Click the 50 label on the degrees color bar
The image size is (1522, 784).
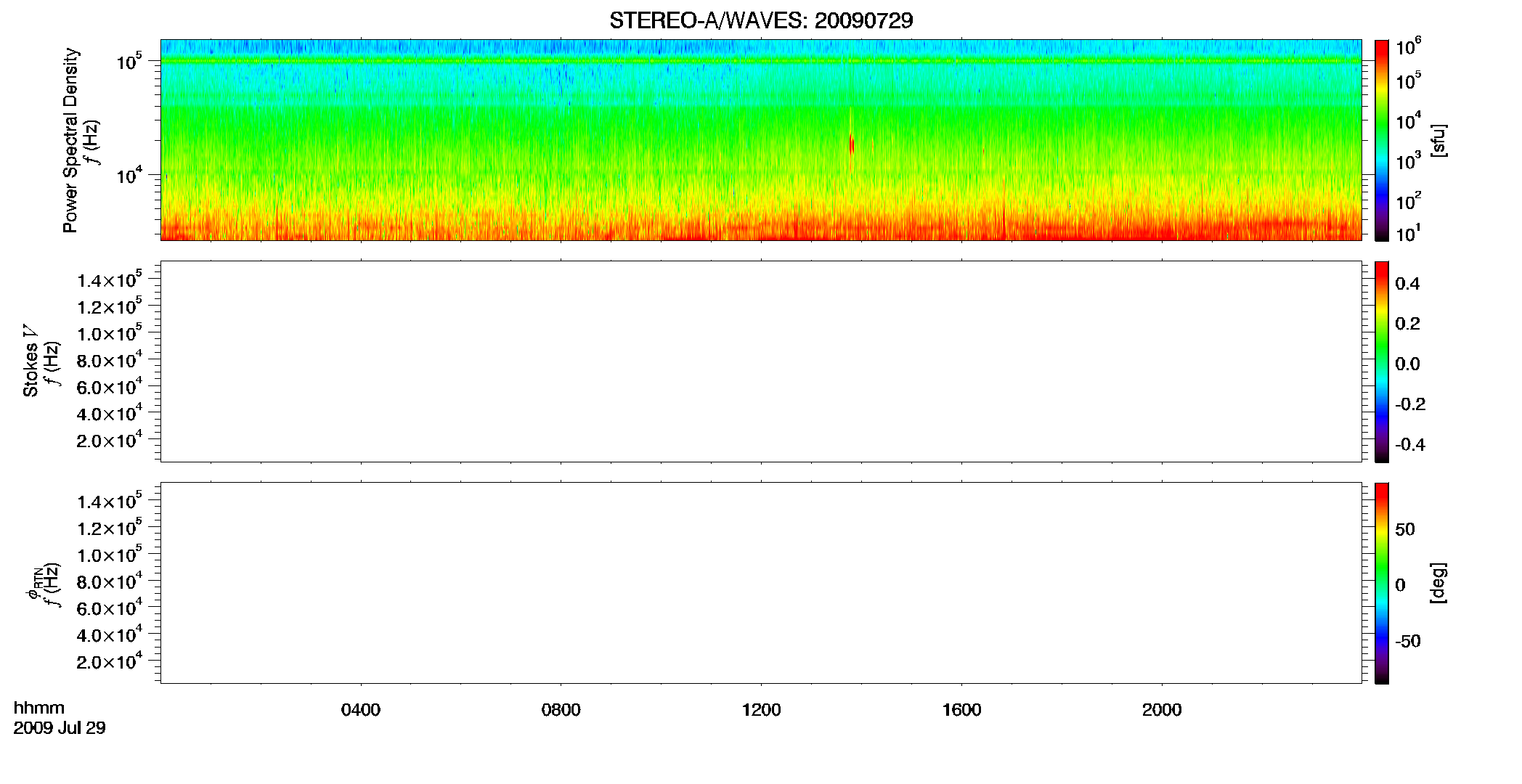pos(1404,529)
